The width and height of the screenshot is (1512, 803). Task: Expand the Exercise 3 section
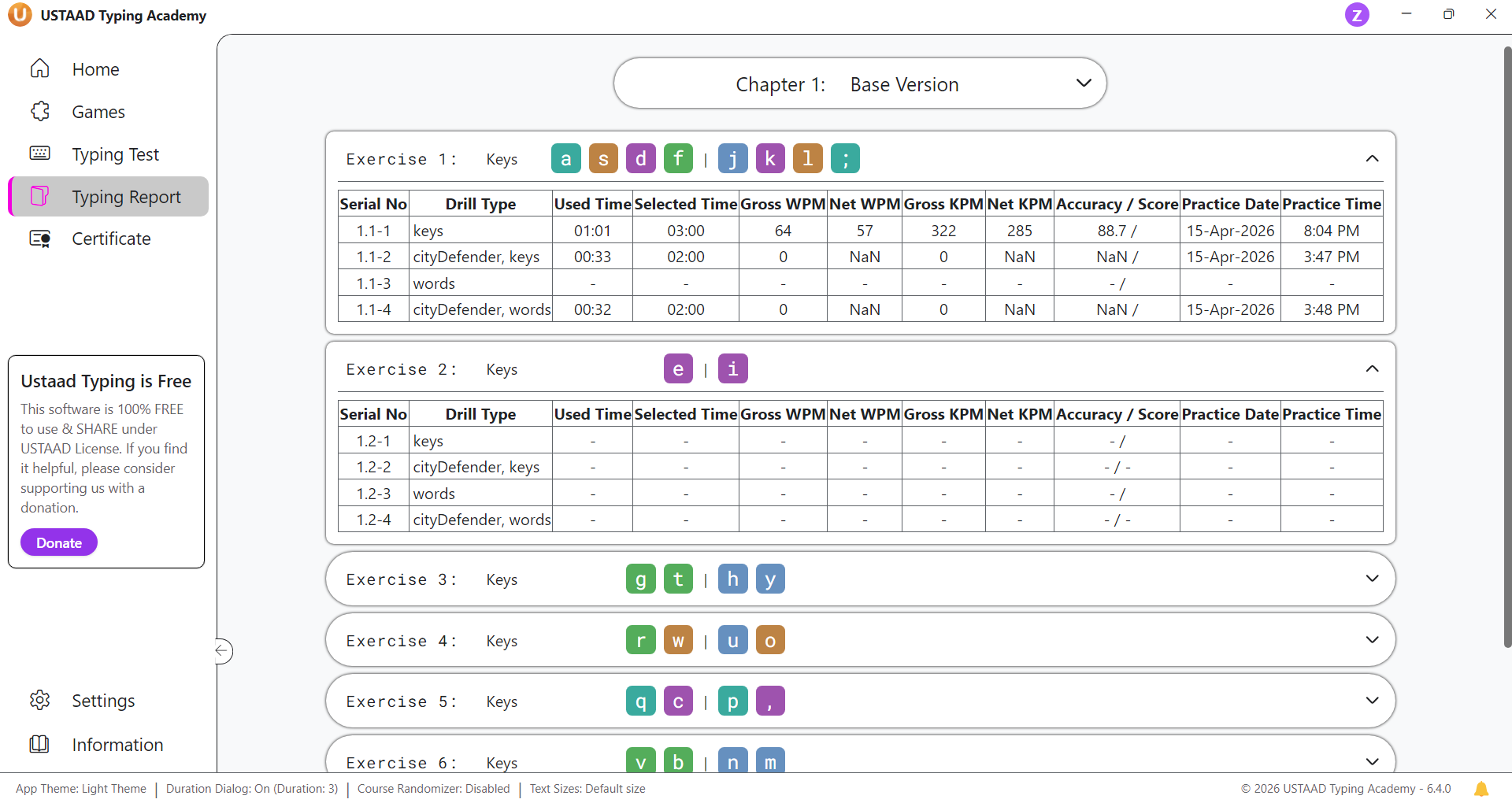click(1372, 579)
